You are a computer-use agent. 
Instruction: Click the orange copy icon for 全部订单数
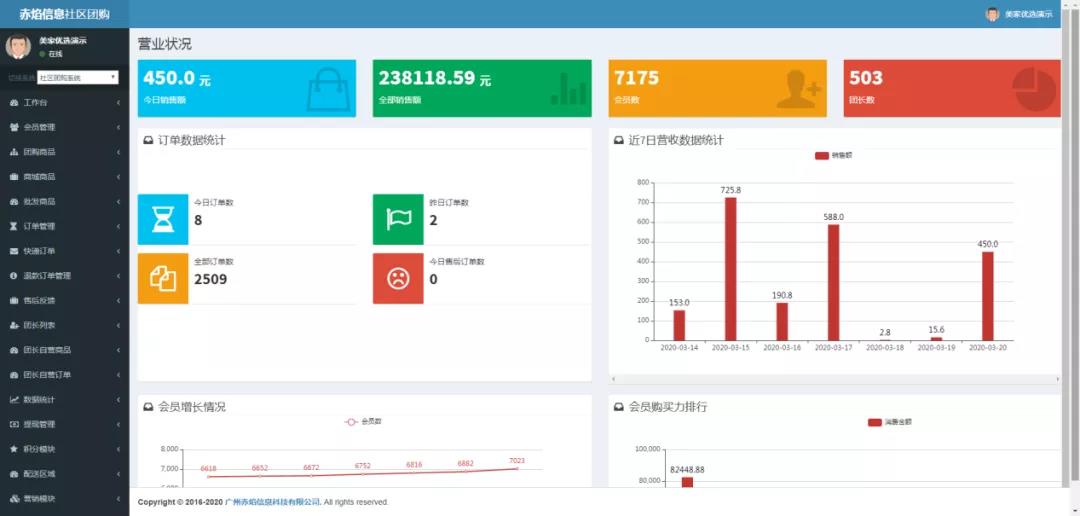click(162, 278)
